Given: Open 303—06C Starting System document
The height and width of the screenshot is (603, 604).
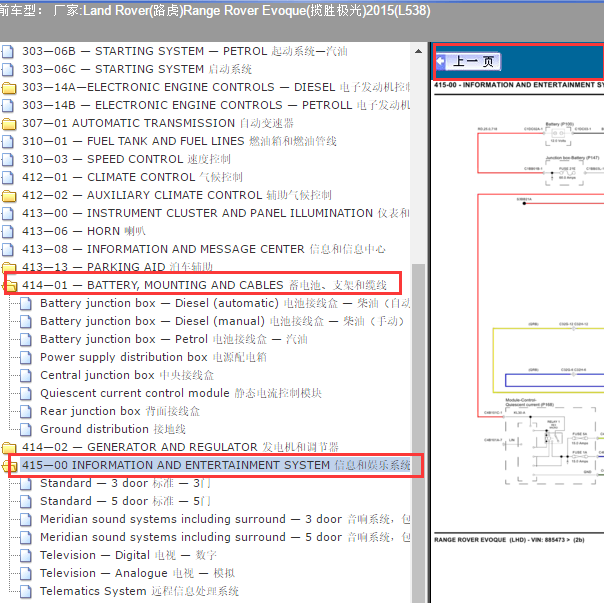Looking at the screenshot, I should click(137, 69).
